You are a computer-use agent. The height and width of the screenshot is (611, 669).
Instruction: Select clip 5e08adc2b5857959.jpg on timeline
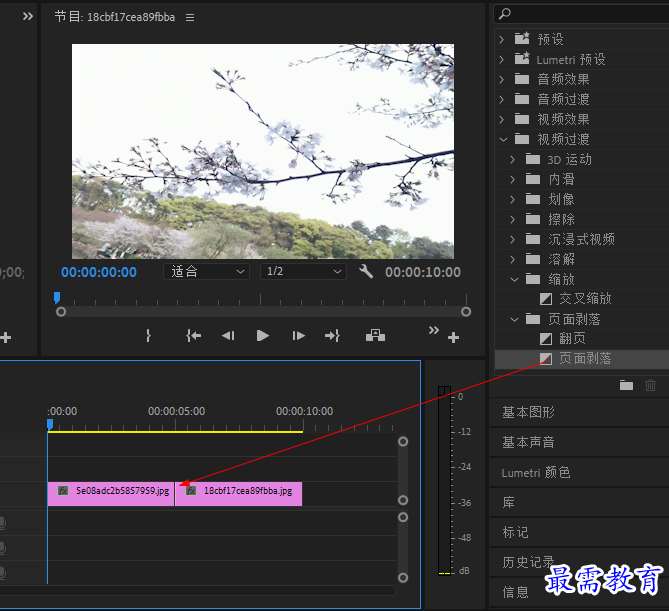pyautogui.click(x=111, y=494)
